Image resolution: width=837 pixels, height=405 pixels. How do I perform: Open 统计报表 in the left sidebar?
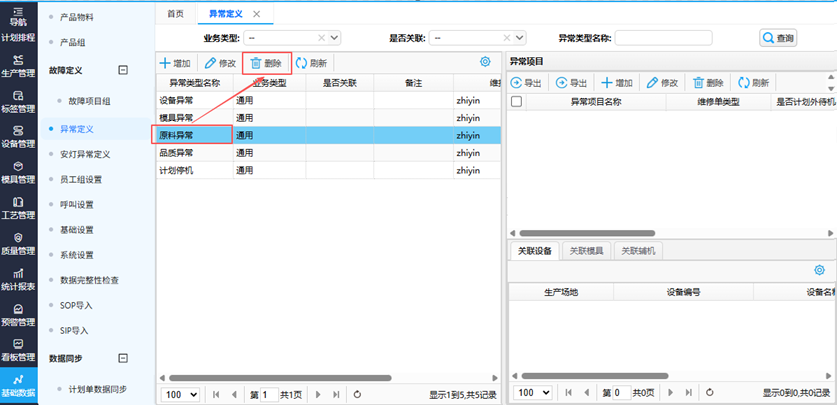[x=18, y=280]
